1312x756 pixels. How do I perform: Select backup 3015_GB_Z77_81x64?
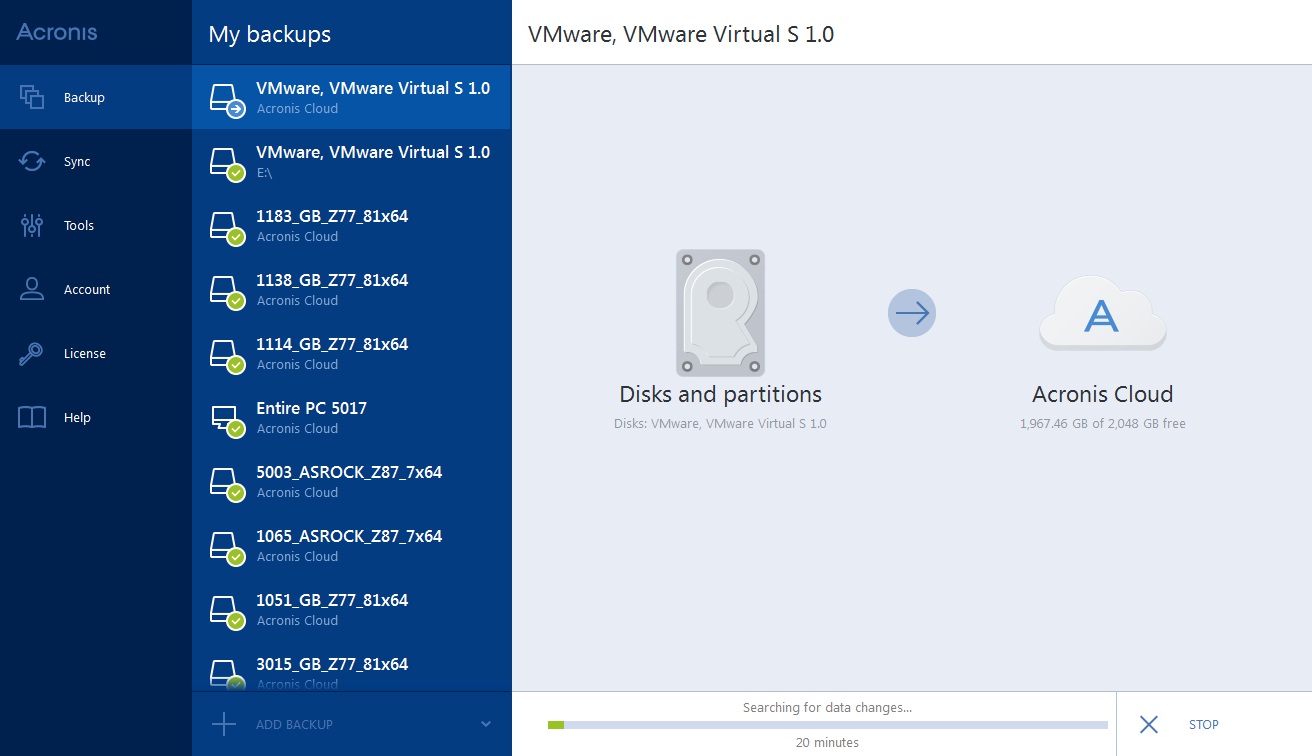[x=352, y=667]
